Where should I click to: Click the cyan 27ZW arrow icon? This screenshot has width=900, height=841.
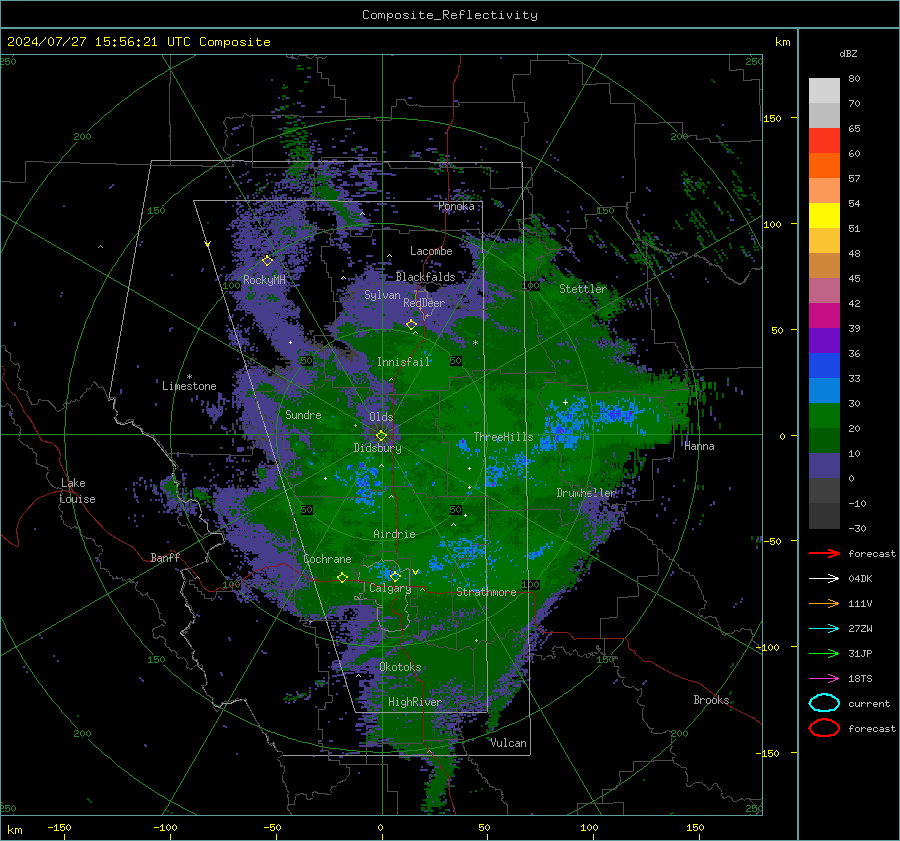pyautogui.click(x=824, y=629)
